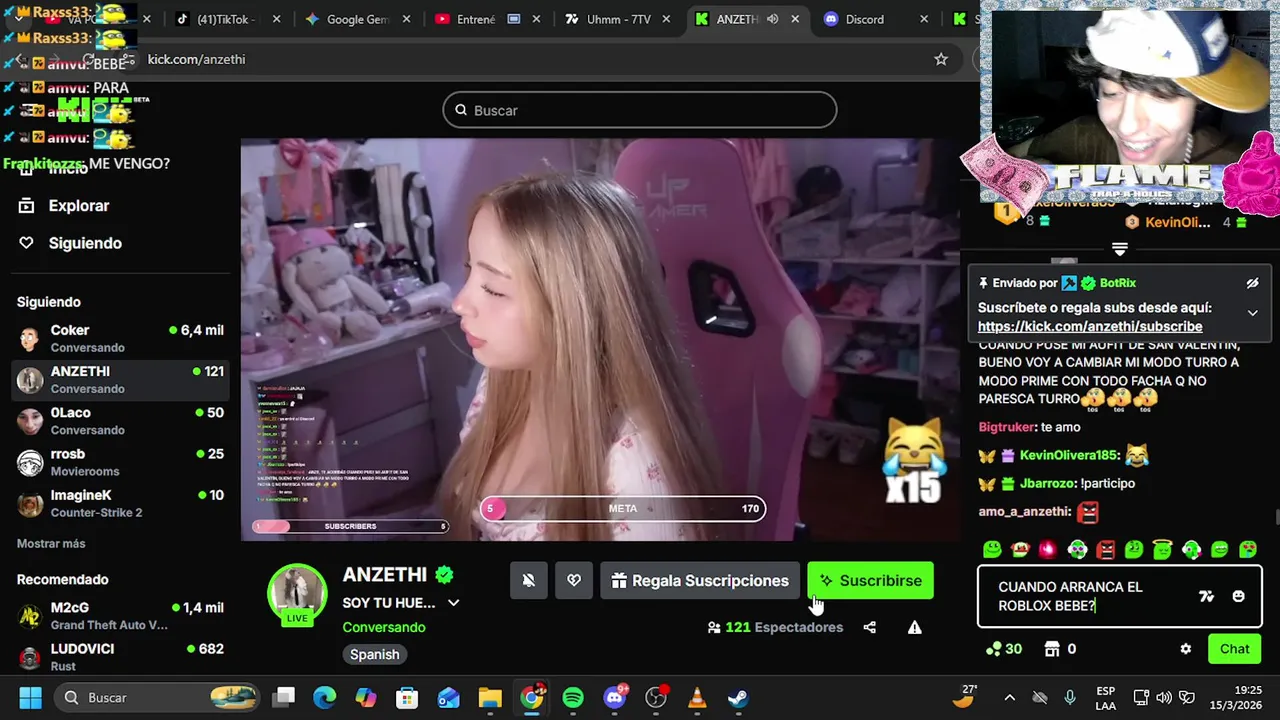Mute the ANZETHI tab via speaker icon
The image size is (1280, 720).
pyautogui.click(x=772, y=19)
